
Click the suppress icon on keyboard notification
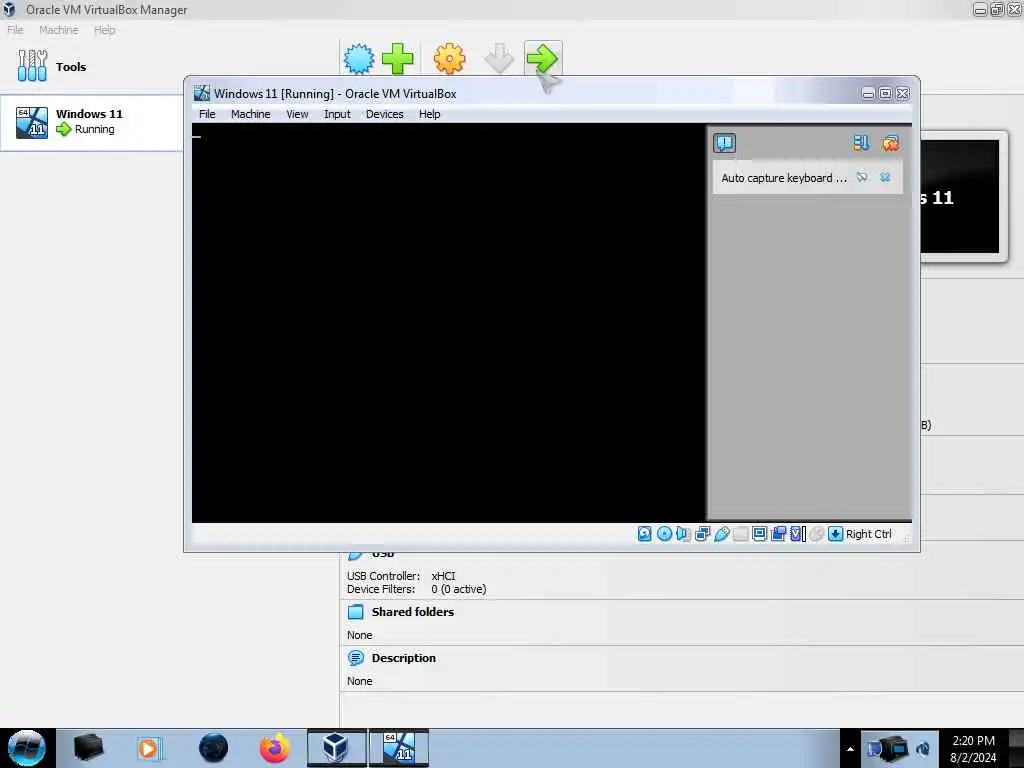[862, 177]
